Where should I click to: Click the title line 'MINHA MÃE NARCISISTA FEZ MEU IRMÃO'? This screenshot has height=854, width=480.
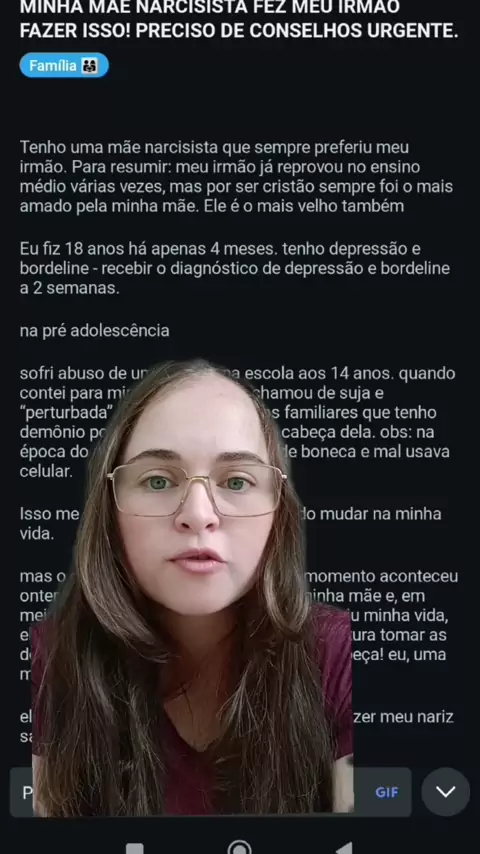[210, 7]
